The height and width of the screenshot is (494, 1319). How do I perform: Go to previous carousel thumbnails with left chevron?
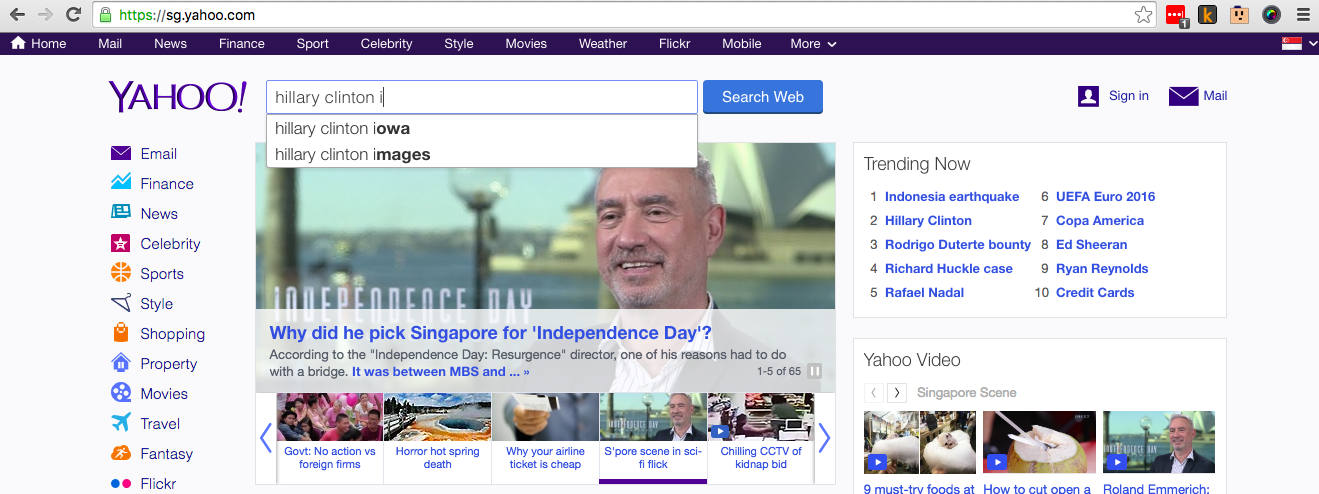266,438
